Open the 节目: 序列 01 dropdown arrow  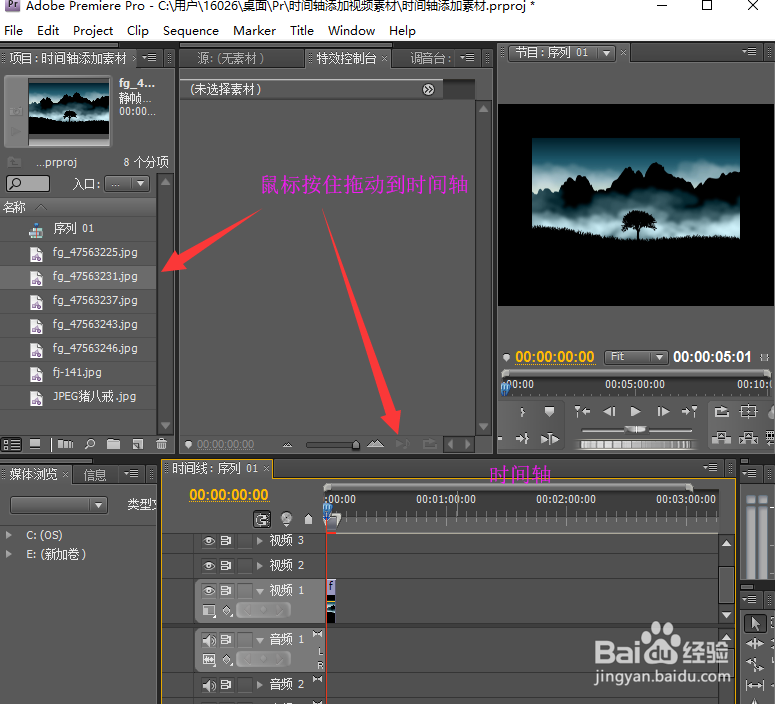606,53
